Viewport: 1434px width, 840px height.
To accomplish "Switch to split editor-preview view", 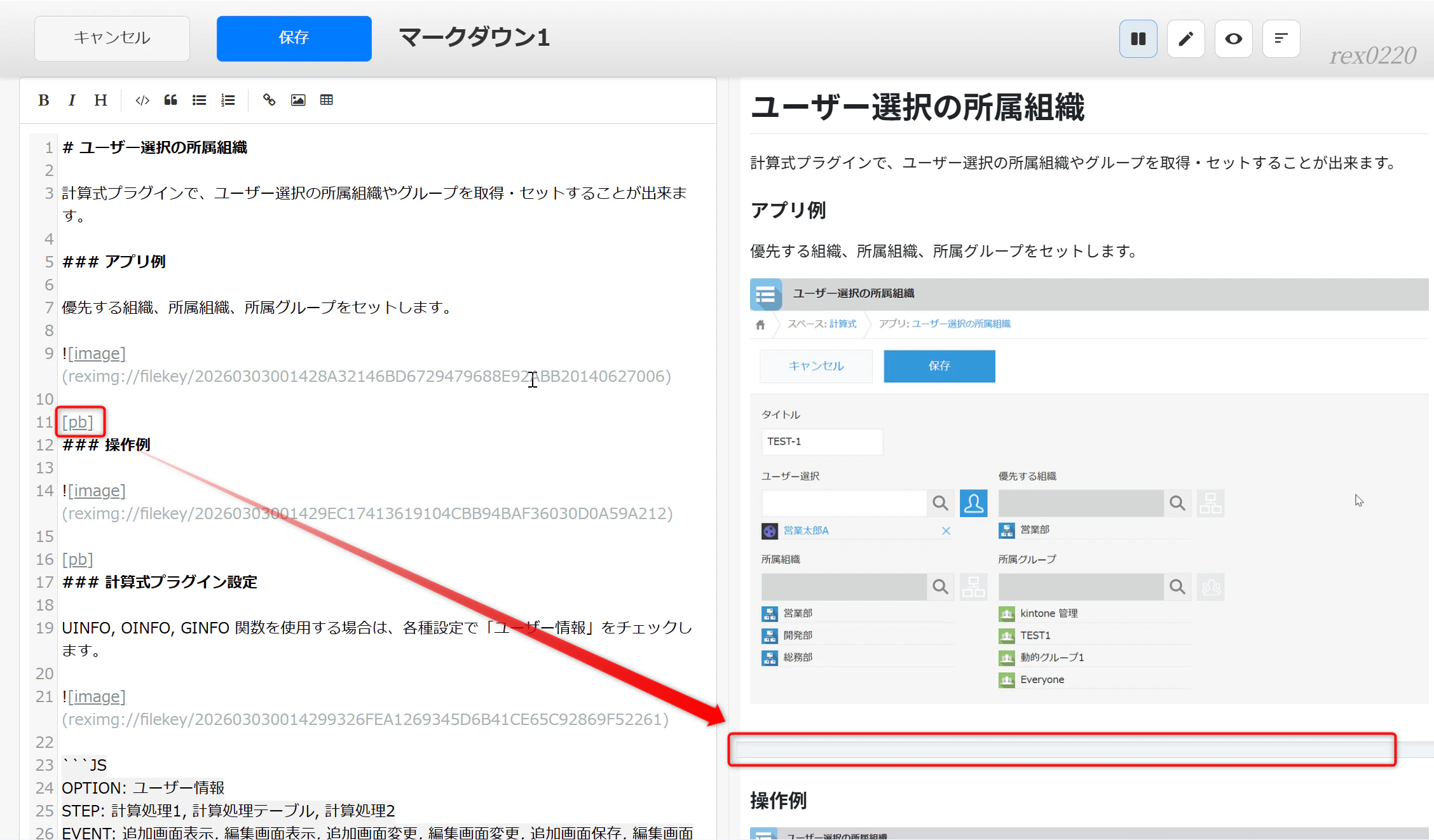I will click(x=1138, y=39).
